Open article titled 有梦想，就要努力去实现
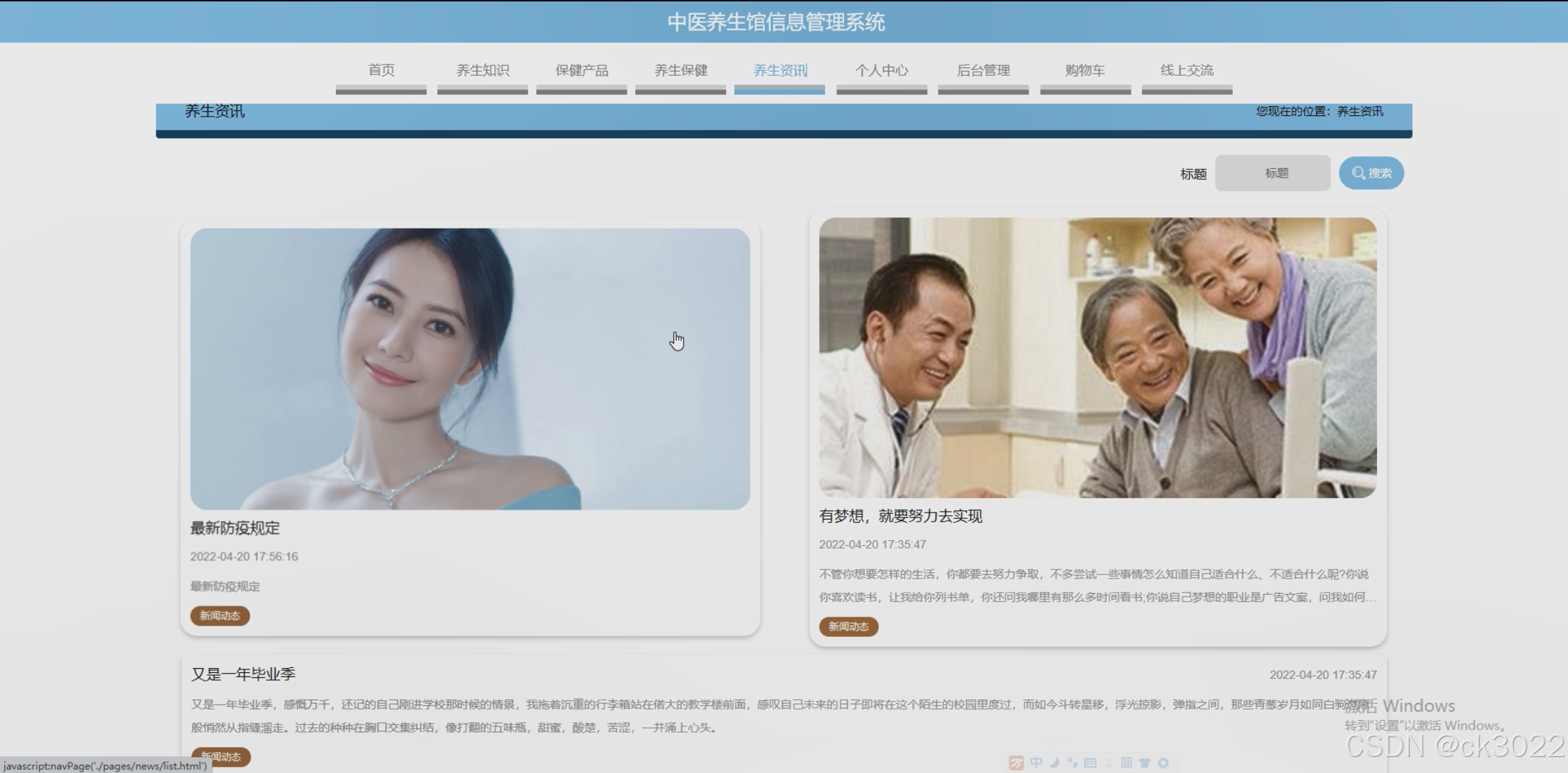 pos(900,516)
